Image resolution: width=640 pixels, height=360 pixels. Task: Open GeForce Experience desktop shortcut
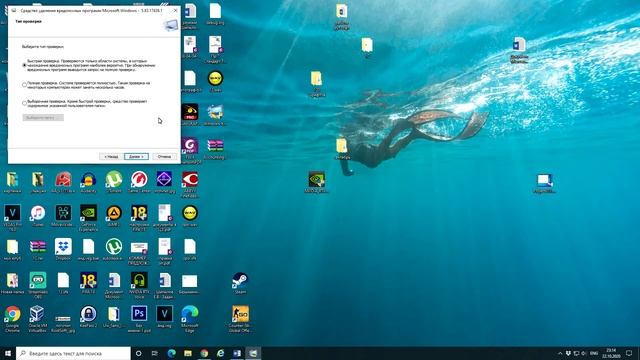tap(89, 218)
